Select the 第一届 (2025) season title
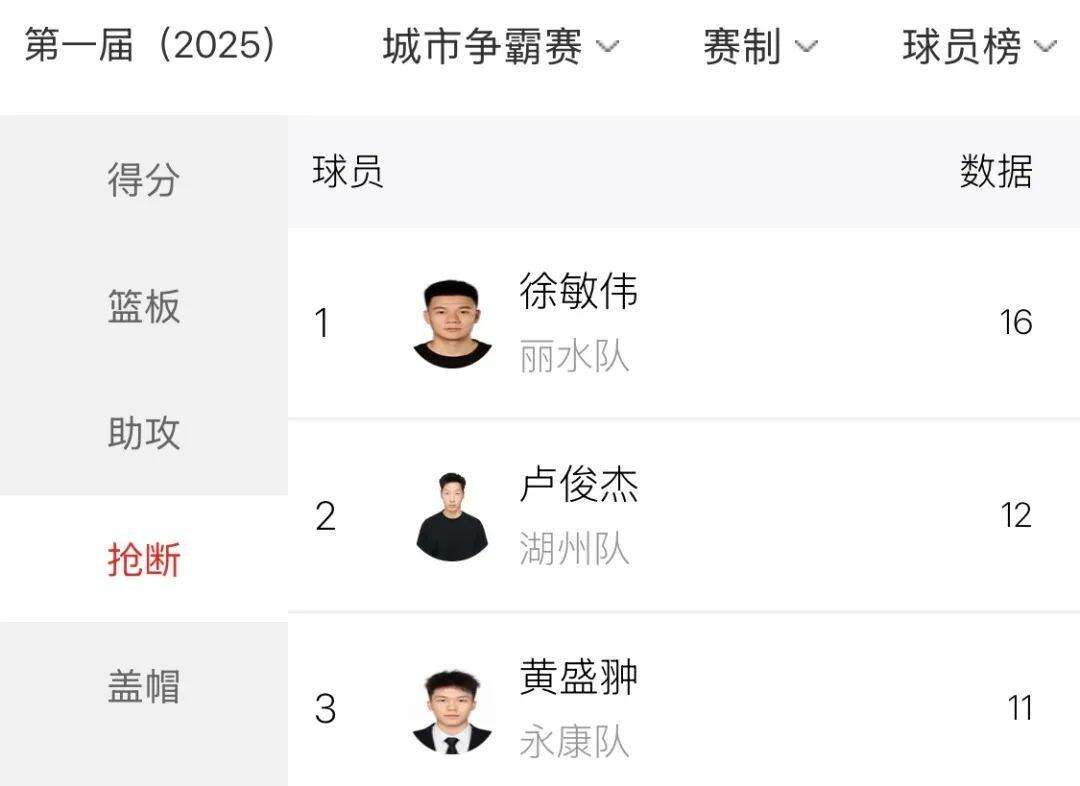The width and height of the screenshot is (1080, 786). pos(150,45)
